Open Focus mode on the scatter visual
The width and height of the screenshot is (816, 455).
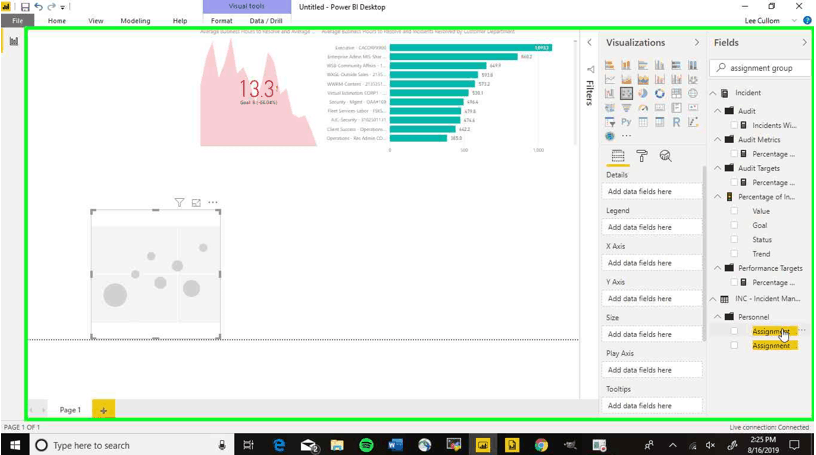pos(196,203)
